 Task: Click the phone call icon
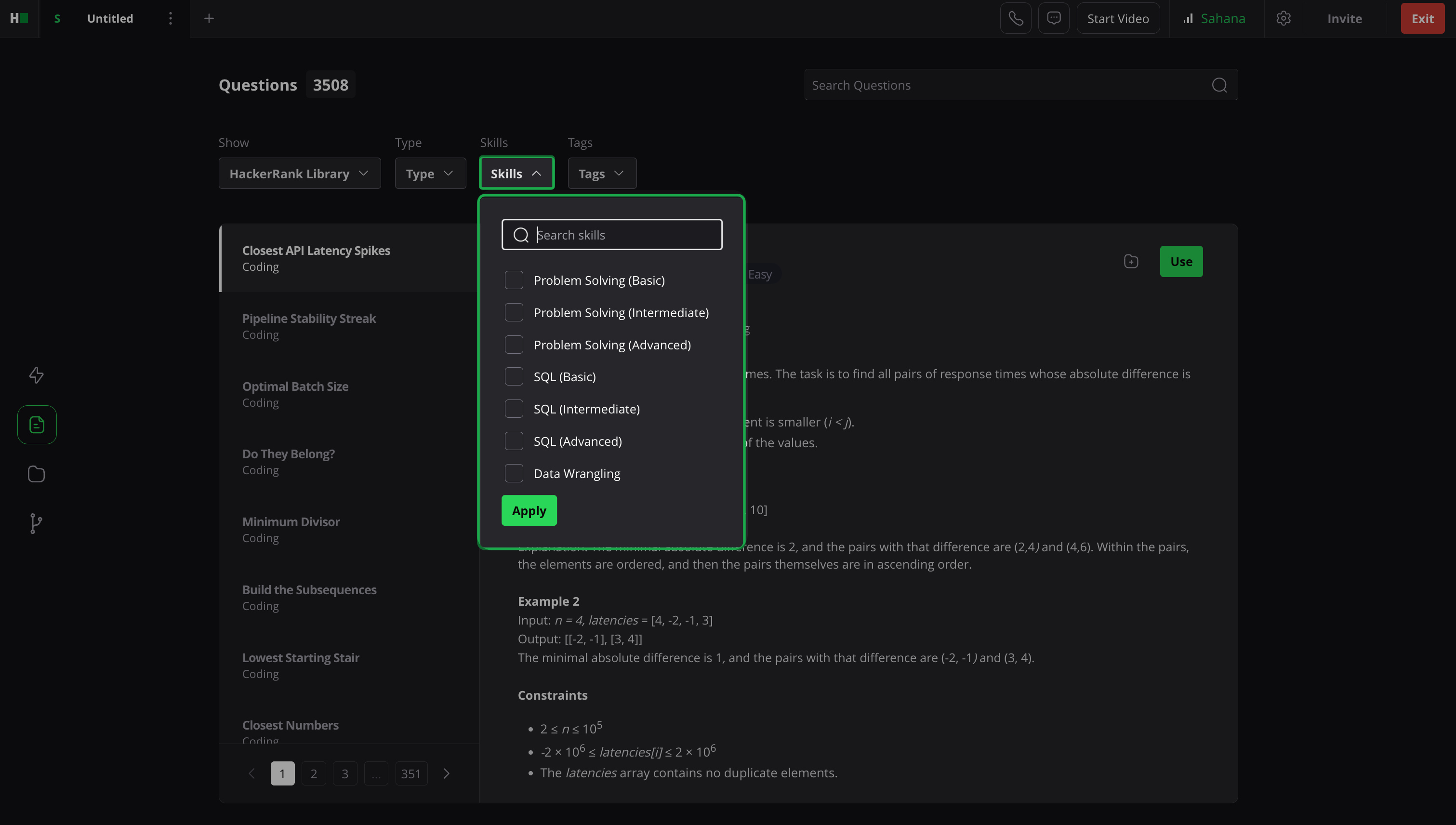point(1015,19)
